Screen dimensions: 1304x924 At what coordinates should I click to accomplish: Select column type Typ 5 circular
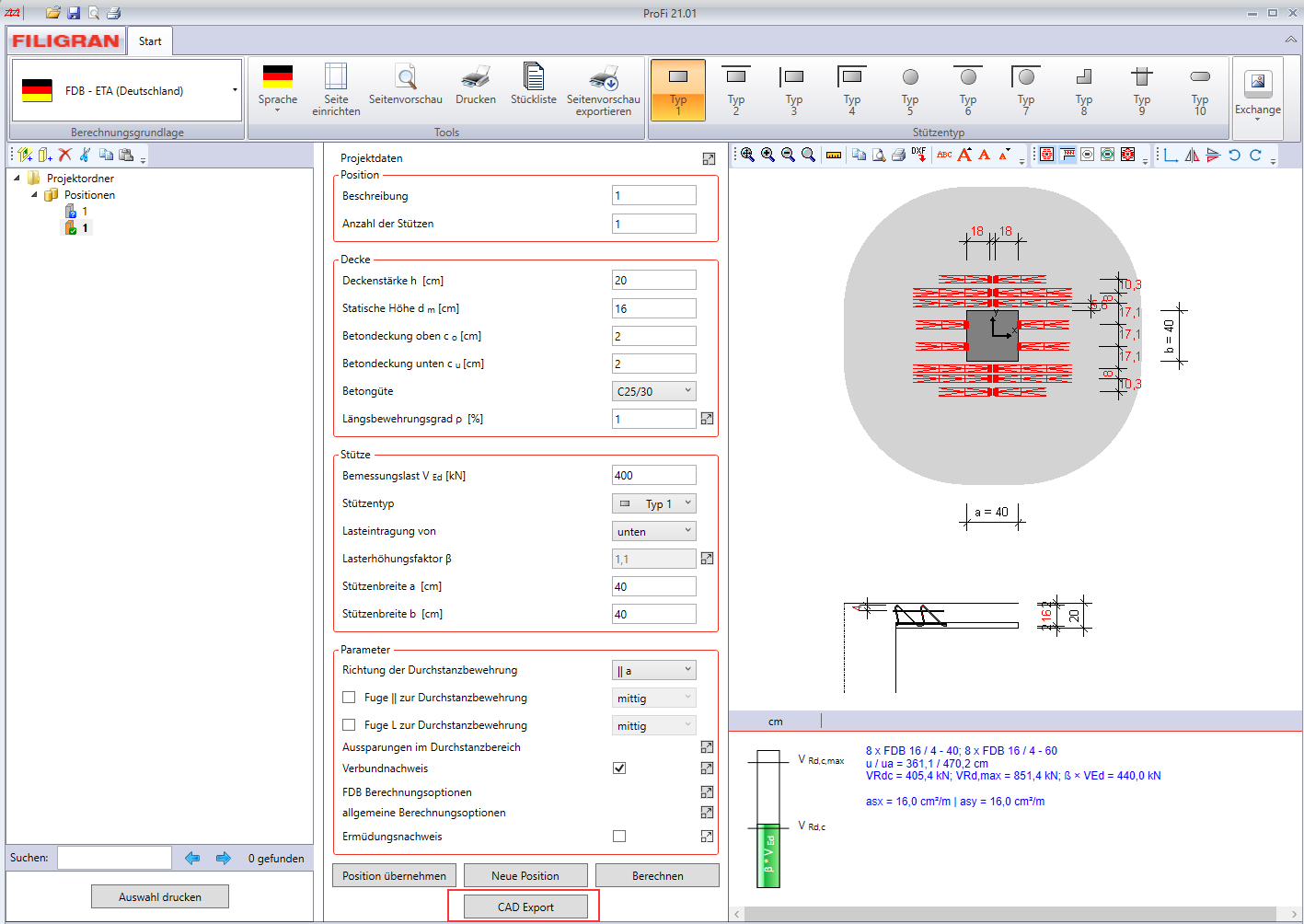(x=910, y=90)
